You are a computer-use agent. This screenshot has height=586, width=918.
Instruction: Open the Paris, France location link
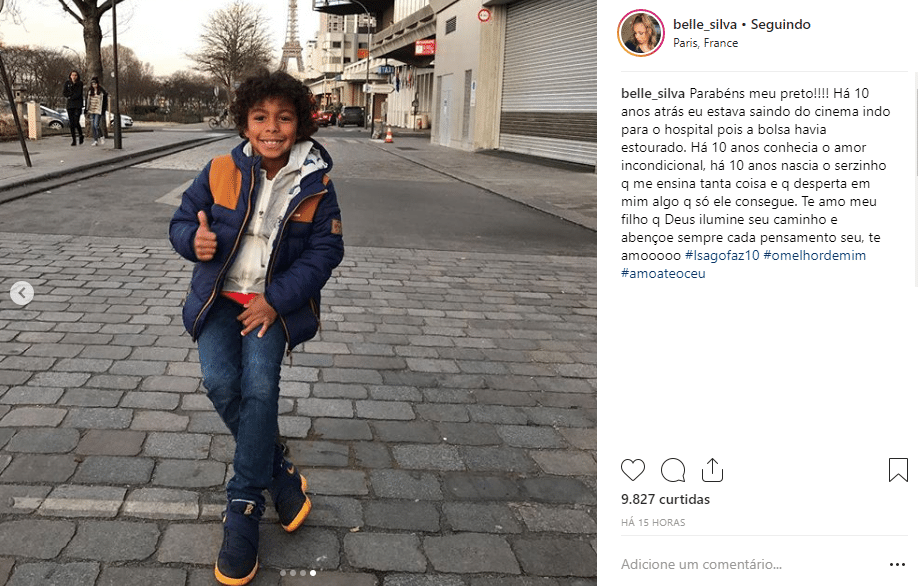[705, 43]
